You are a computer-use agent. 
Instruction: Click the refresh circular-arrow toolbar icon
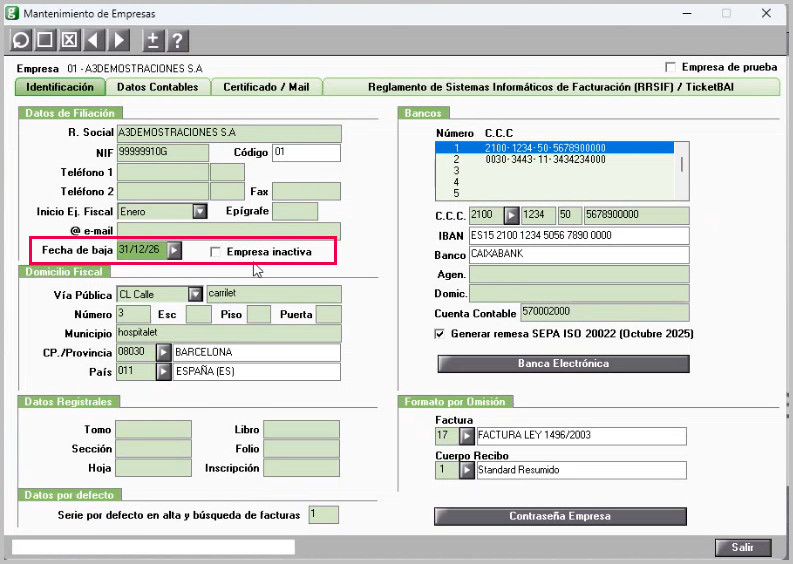[21, 40]
